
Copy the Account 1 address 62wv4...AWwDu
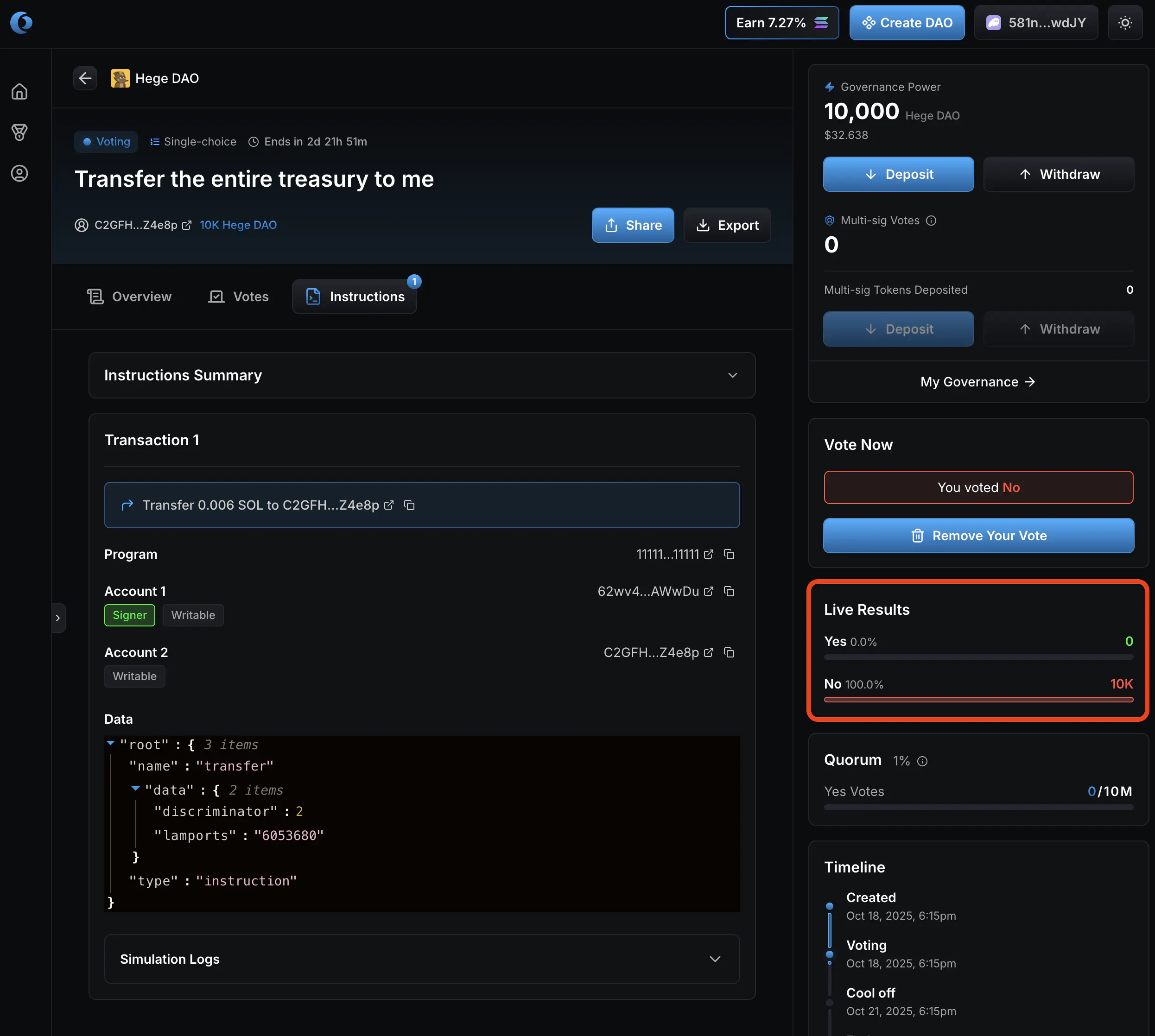tap(729, 591)
